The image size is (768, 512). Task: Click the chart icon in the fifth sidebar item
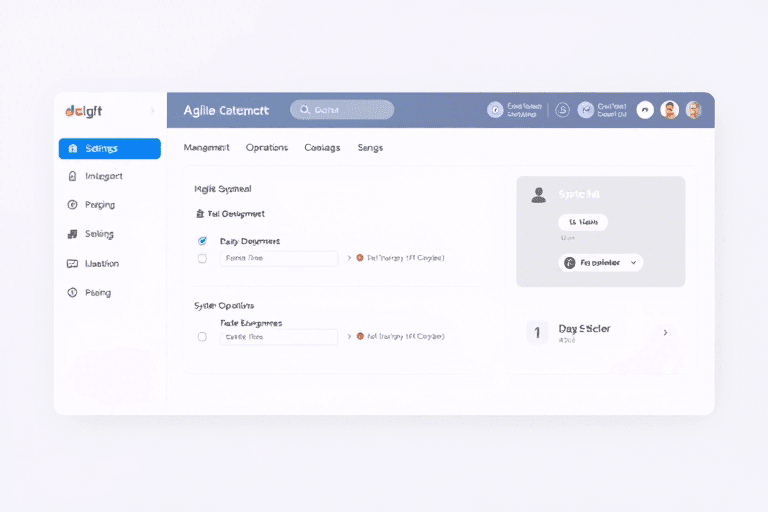point(72,264)
